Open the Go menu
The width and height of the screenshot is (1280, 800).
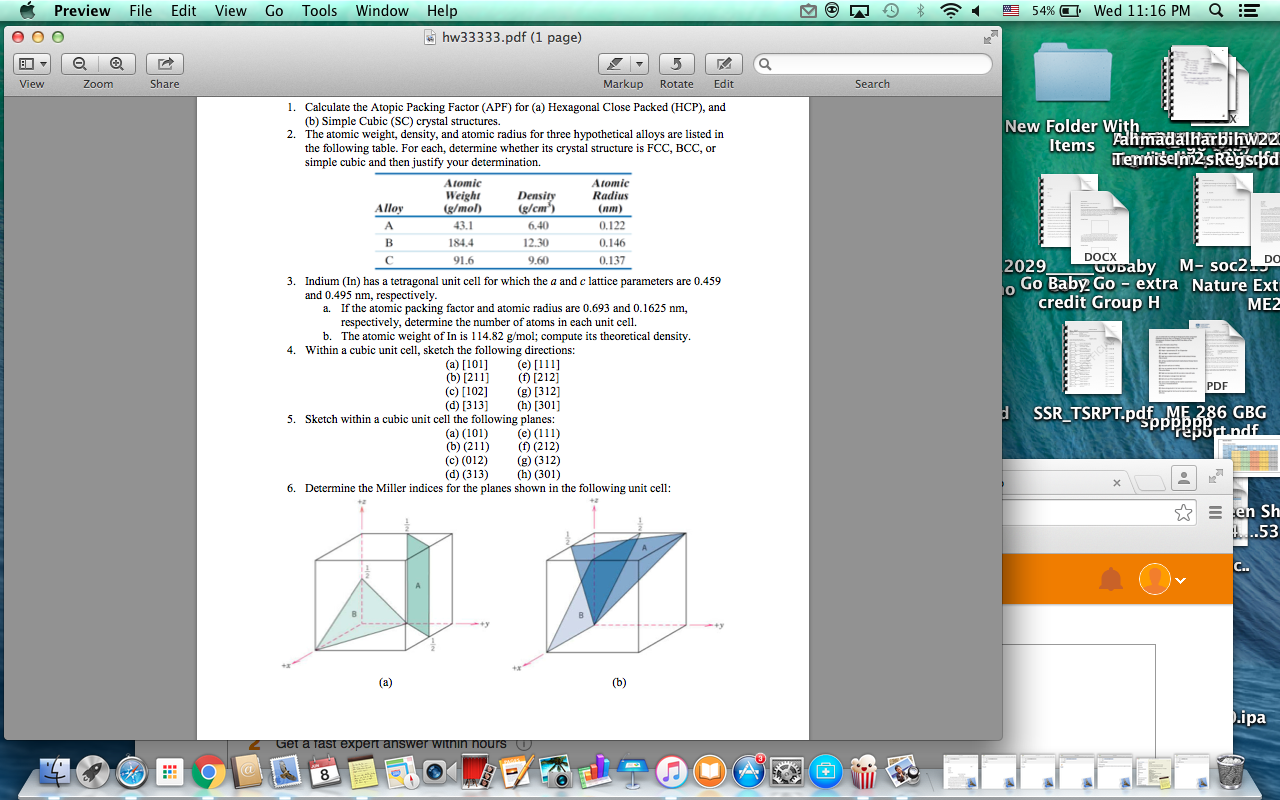(x=274, y=11)
